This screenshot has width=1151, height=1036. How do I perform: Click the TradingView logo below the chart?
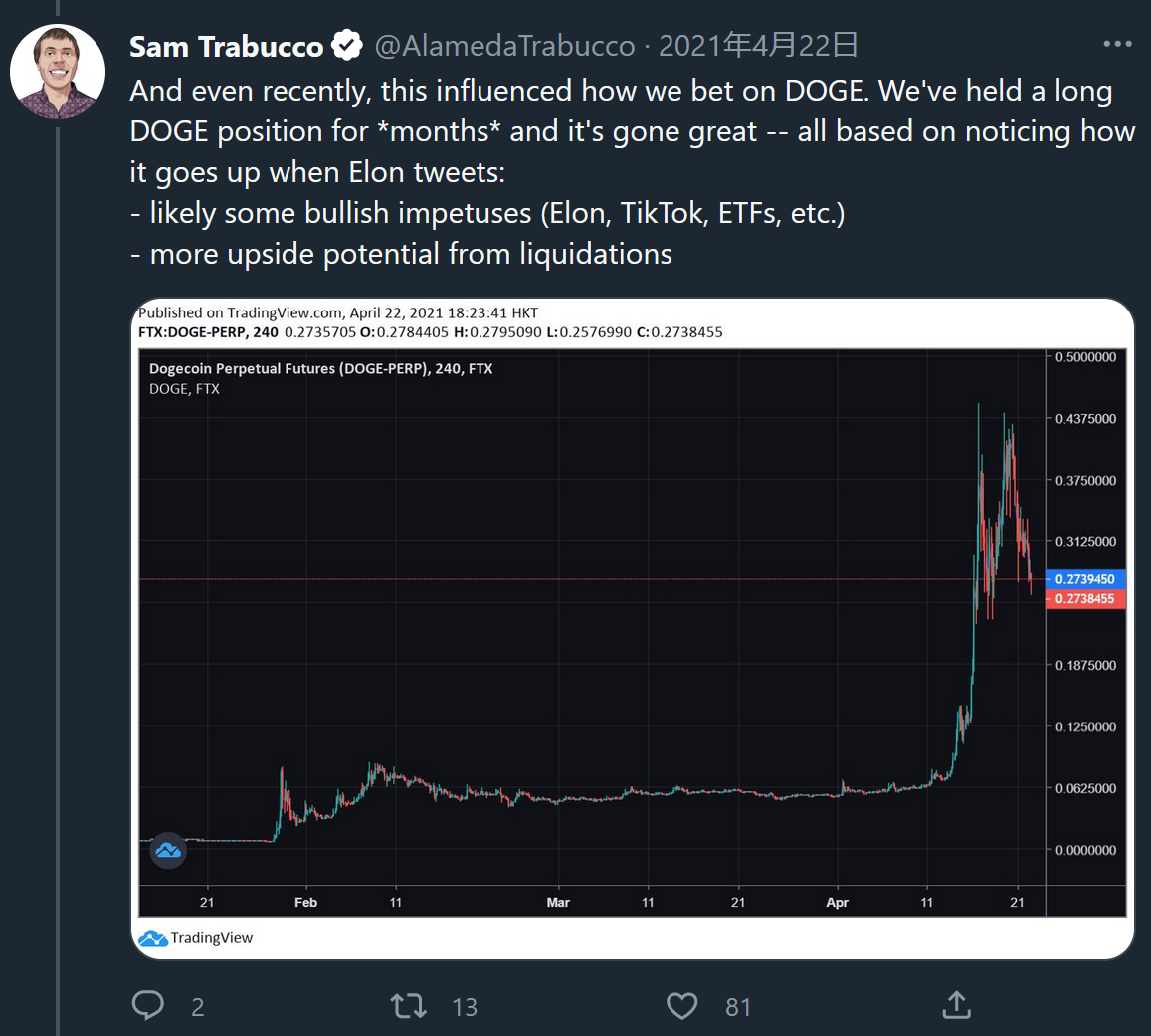click(x=196, y=937)
